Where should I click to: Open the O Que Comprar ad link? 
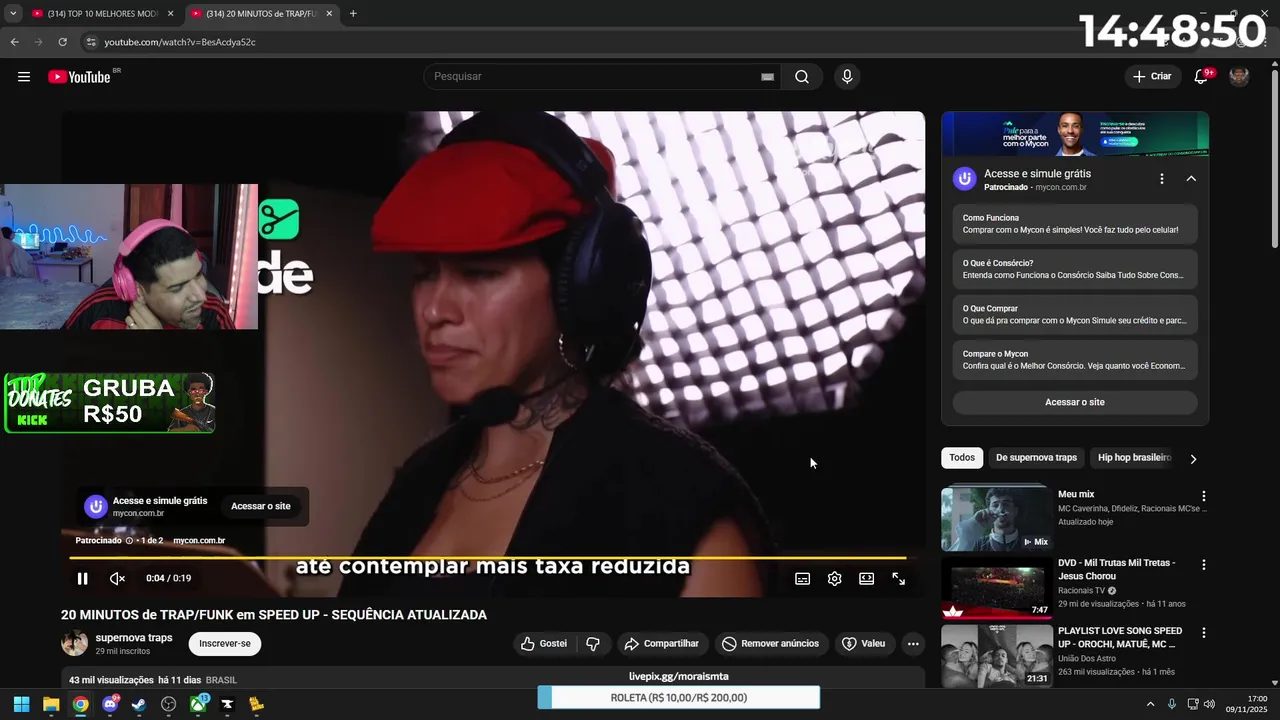click(1075, 315)
